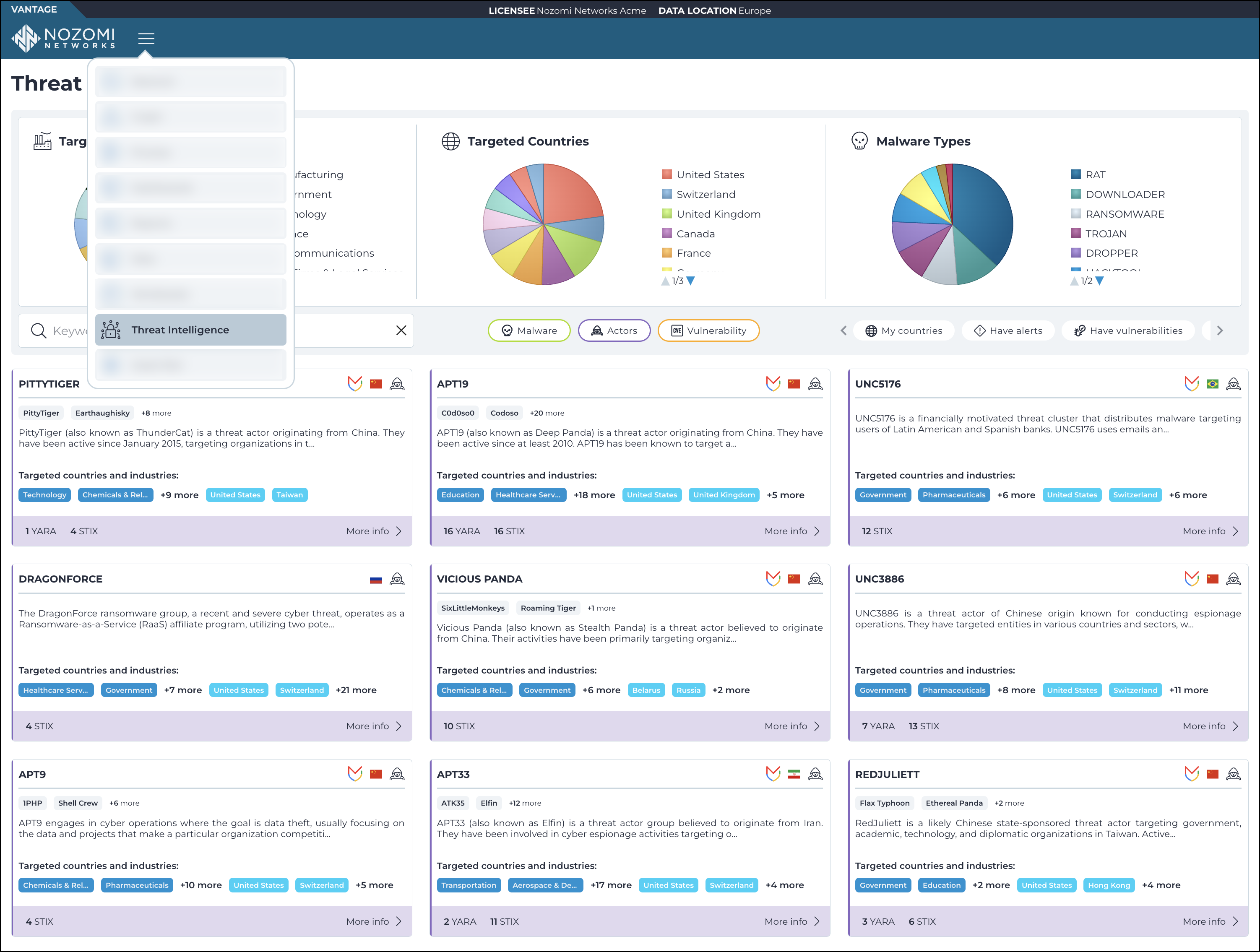Select Threat Intelligence in the menu
This screenshot has width=1260, height=952.
[191, 330]
